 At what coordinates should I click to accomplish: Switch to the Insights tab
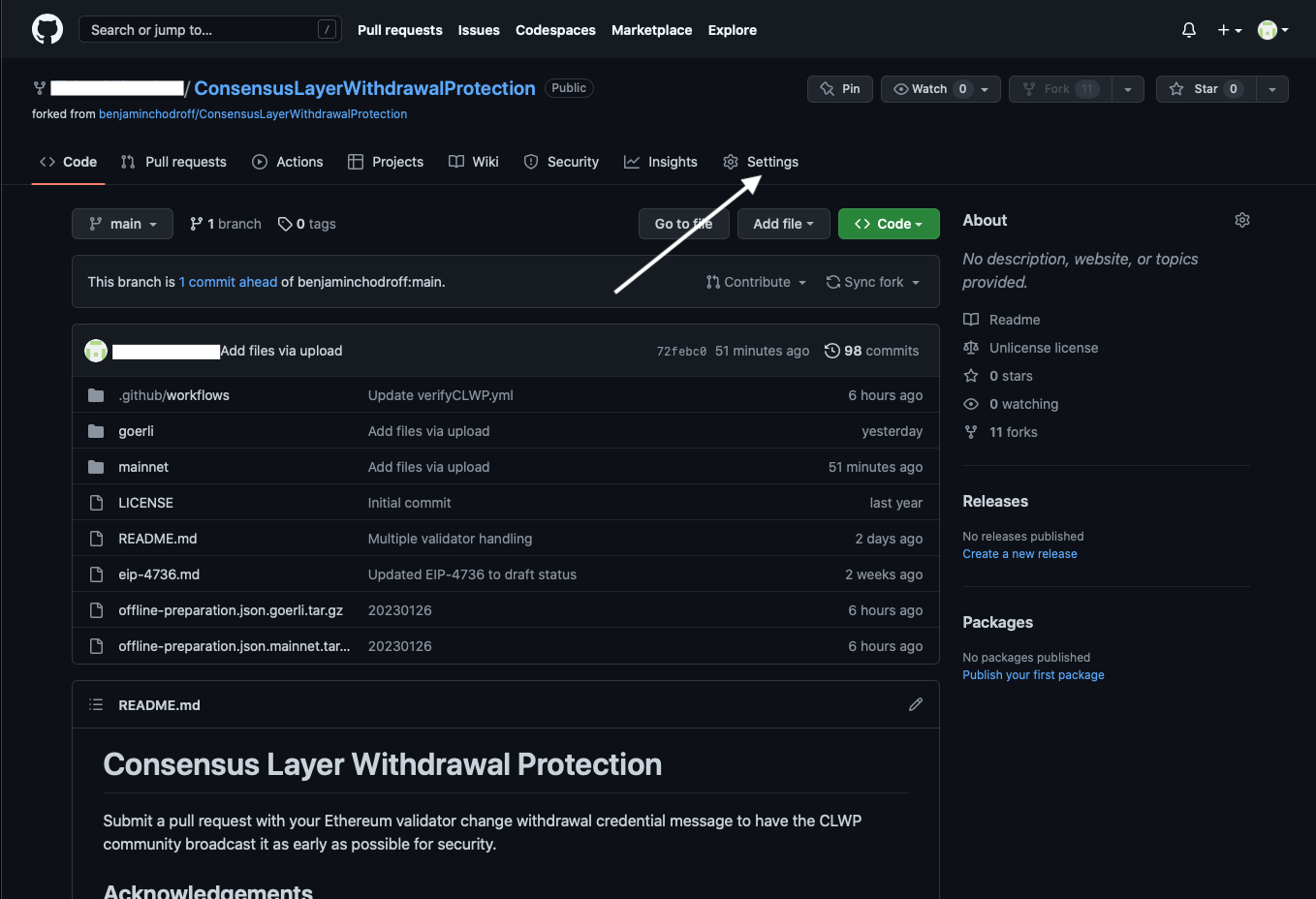click(661, 162)
